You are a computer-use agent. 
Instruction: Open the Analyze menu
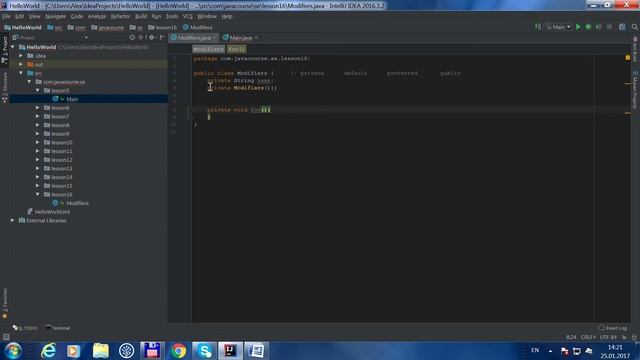point(97,16)
